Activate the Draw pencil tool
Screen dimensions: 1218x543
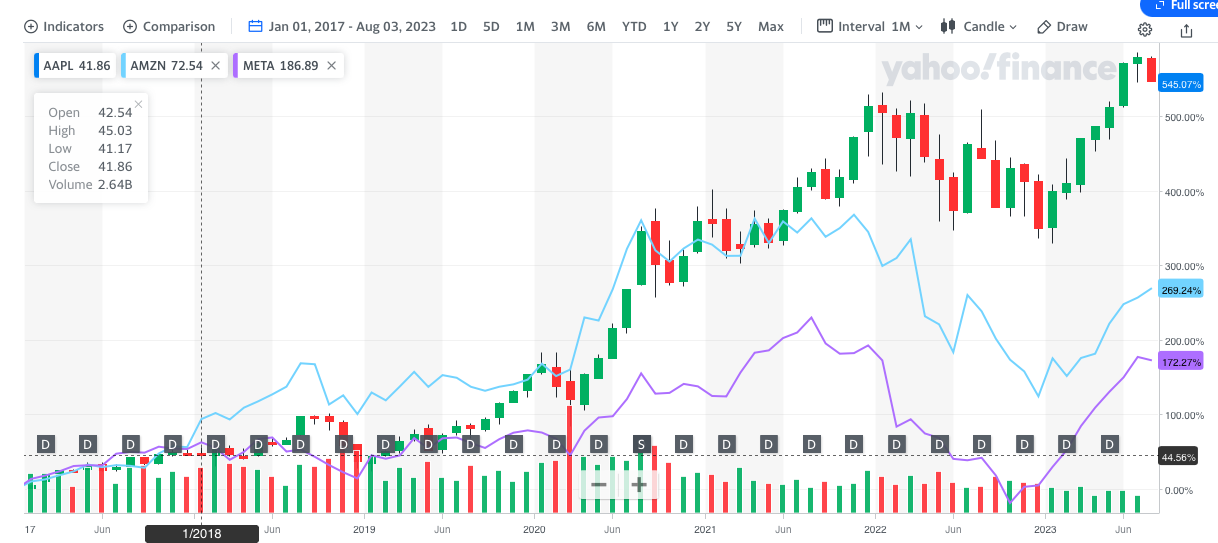pos(1062,26)
